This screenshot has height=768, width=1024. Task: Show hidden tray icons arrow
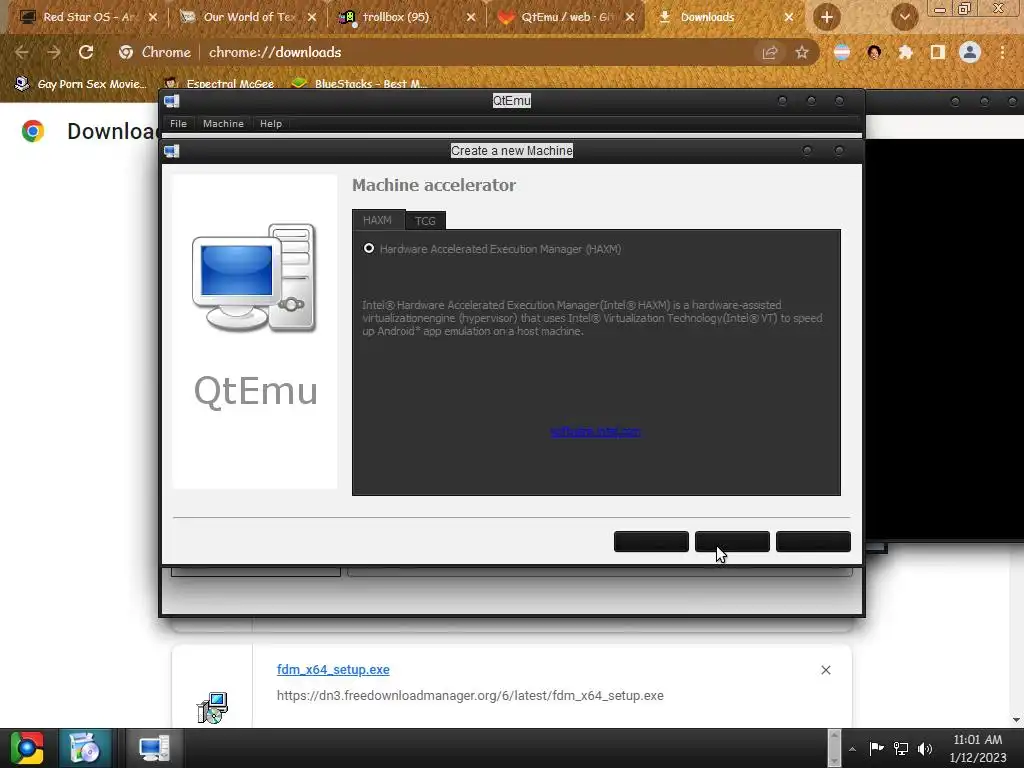(x=852, y=749)
